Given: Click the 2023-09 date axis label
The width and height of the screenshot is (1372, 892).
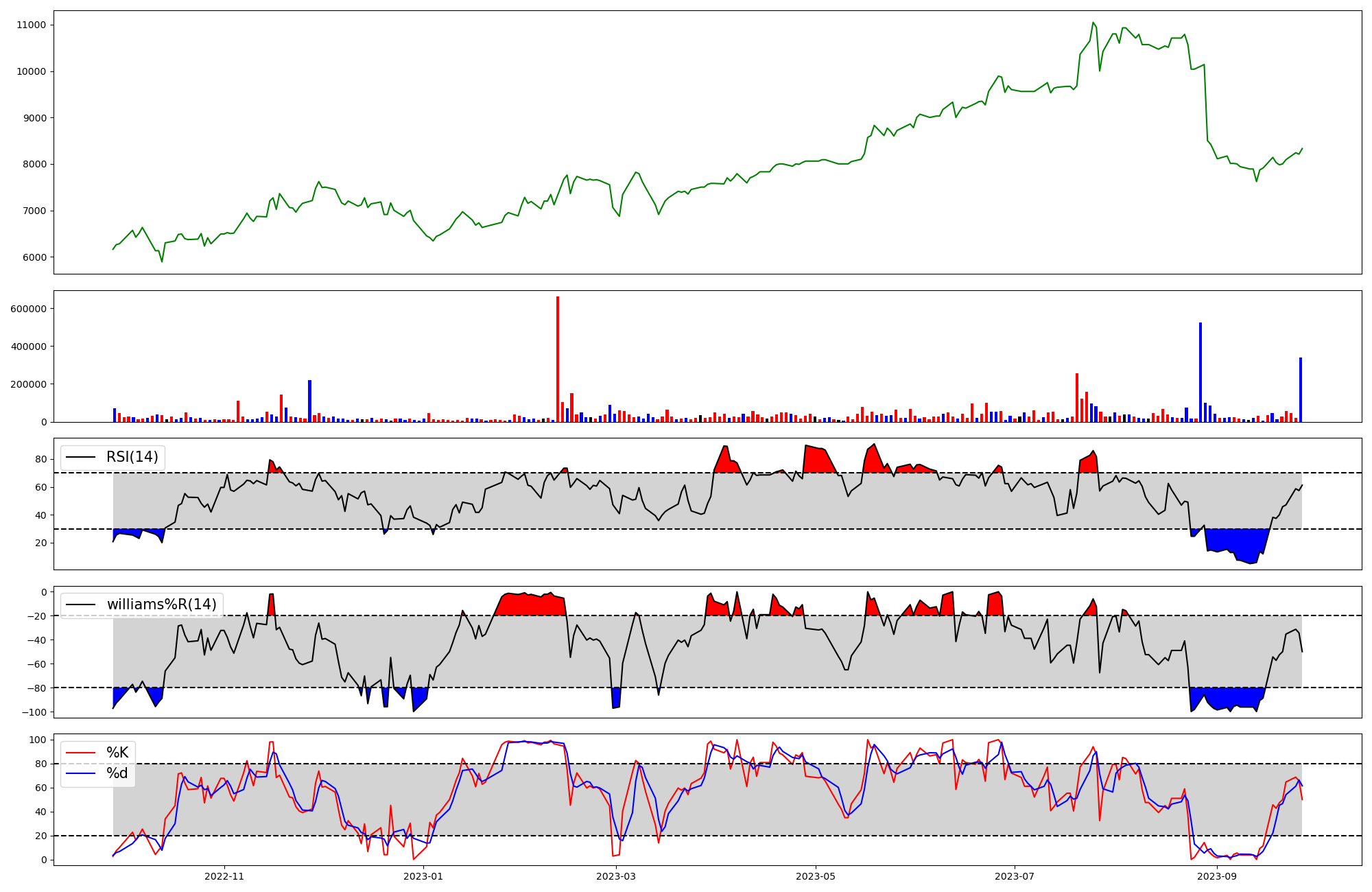Looking at the screenshot, I should pyautogui.click(x=1217, y=876).
